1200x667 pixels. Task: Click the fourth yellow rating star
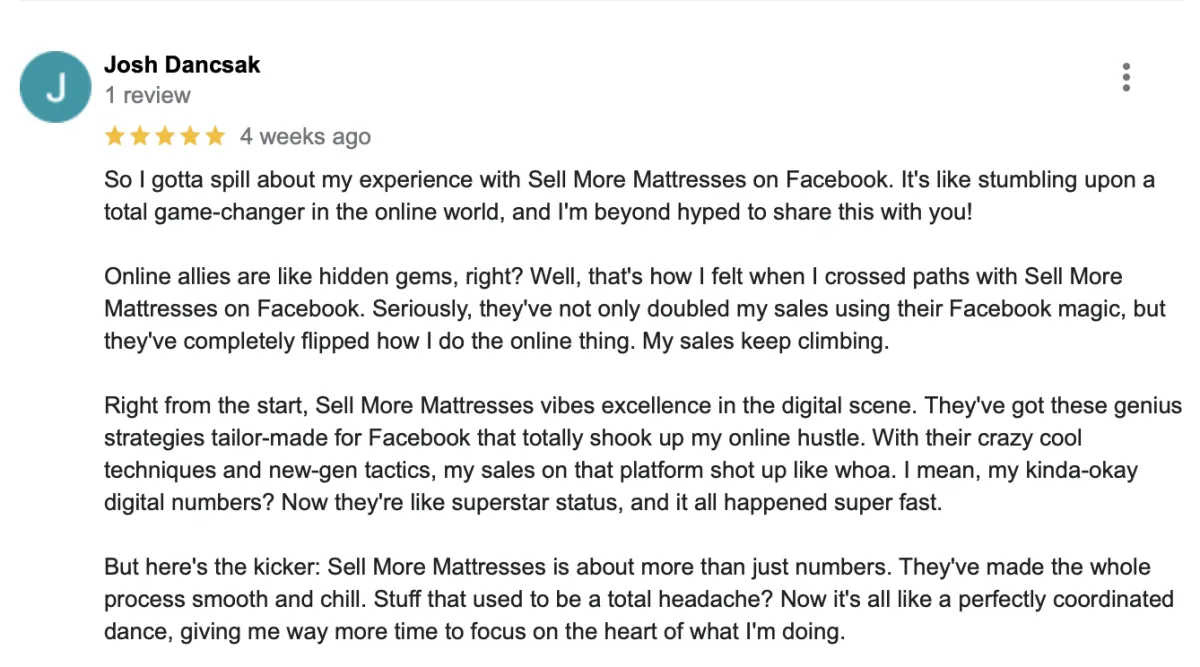(190, 136)
